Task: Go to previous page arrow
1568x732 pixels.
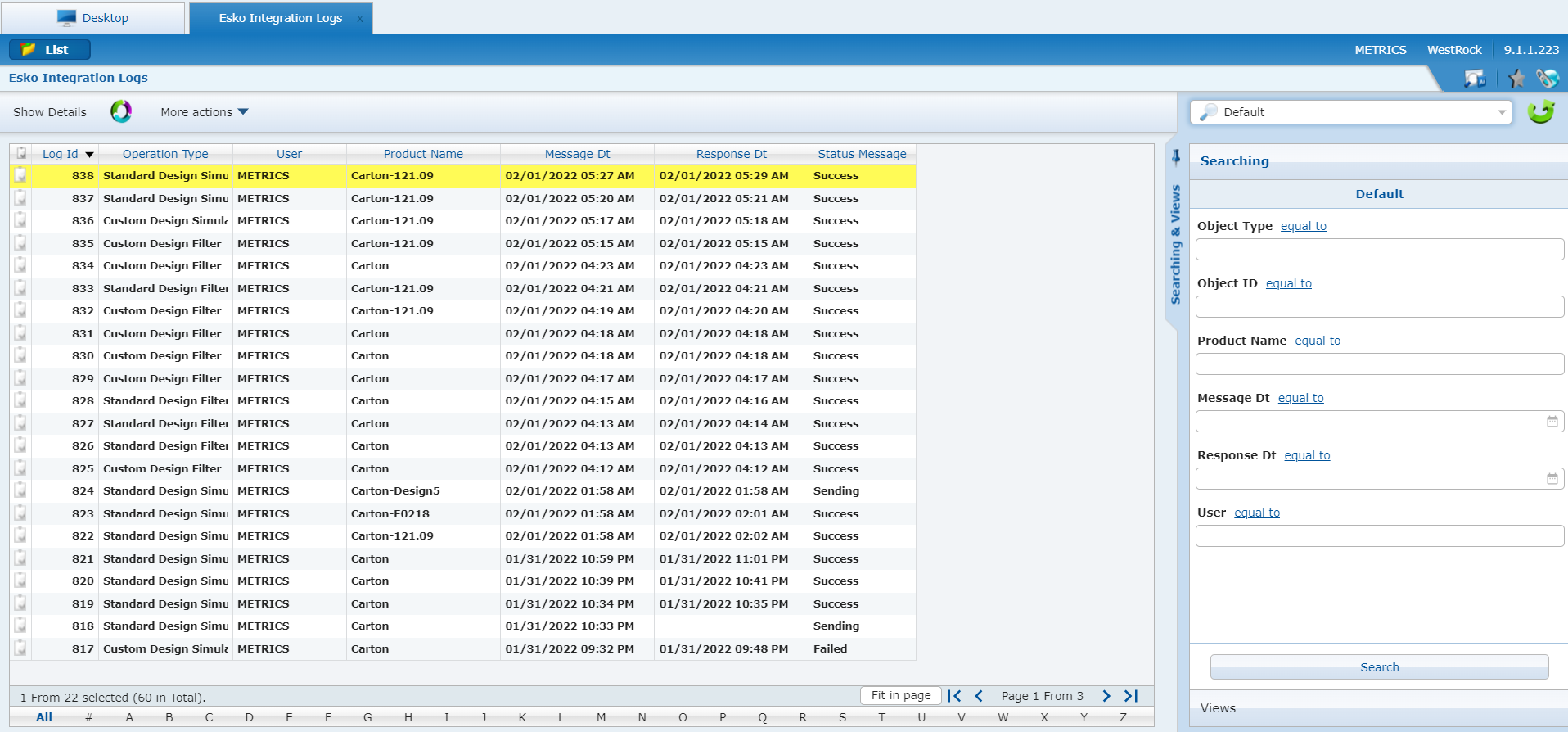Action: click(x=979, y=696)
